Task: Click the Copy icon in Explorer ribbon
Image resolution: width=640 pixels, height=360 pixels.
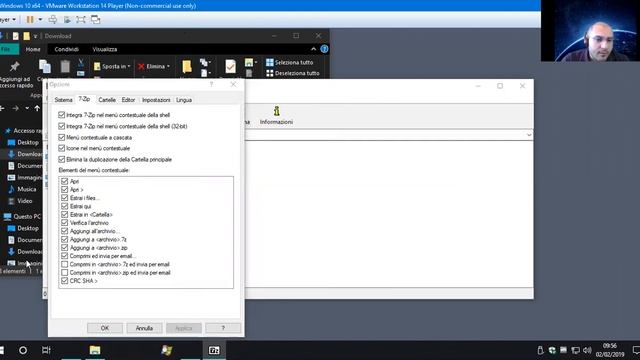Action: [x=44, y=67]
